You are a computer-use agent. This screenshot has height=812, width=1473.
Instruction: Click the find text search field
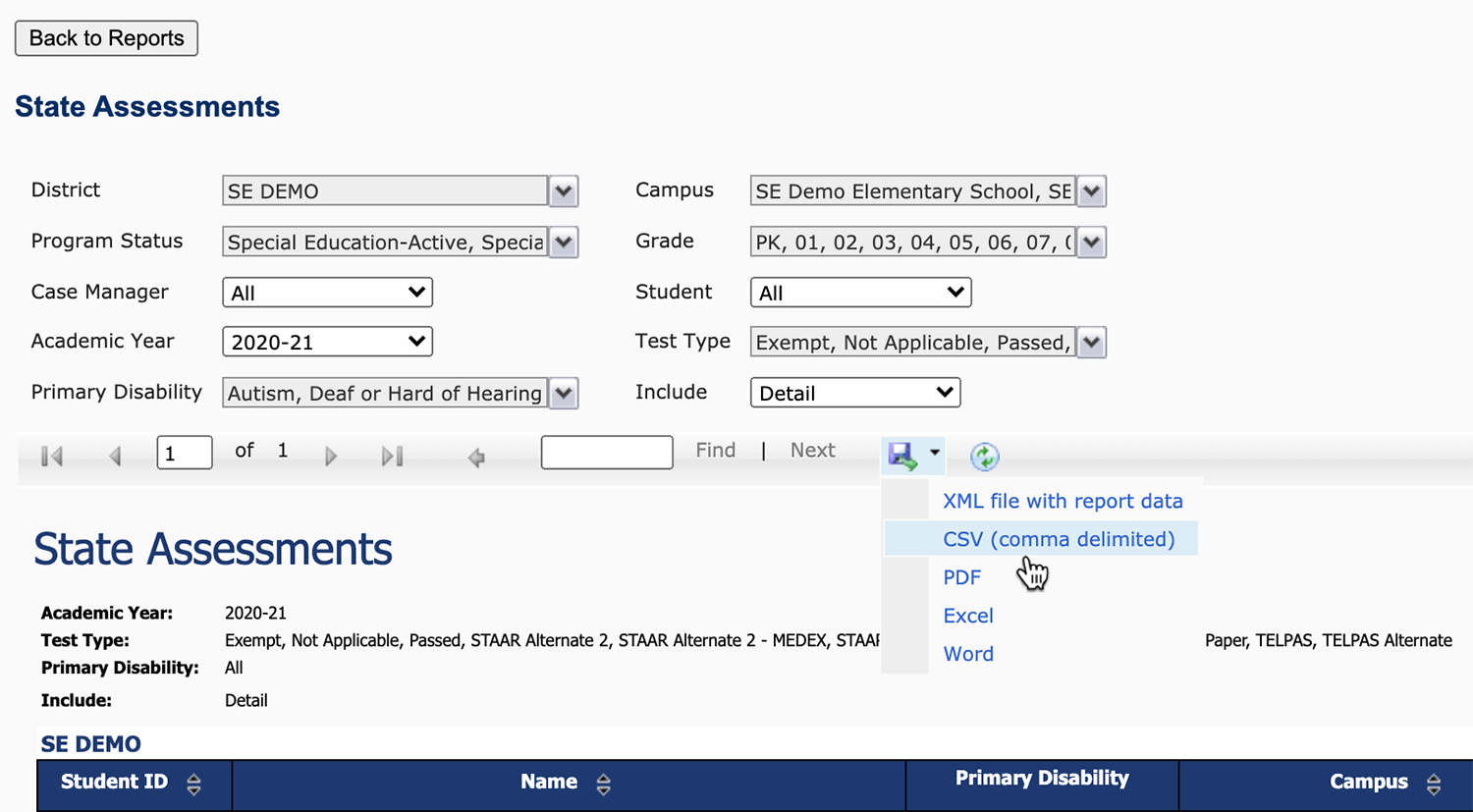click(606, 453)
